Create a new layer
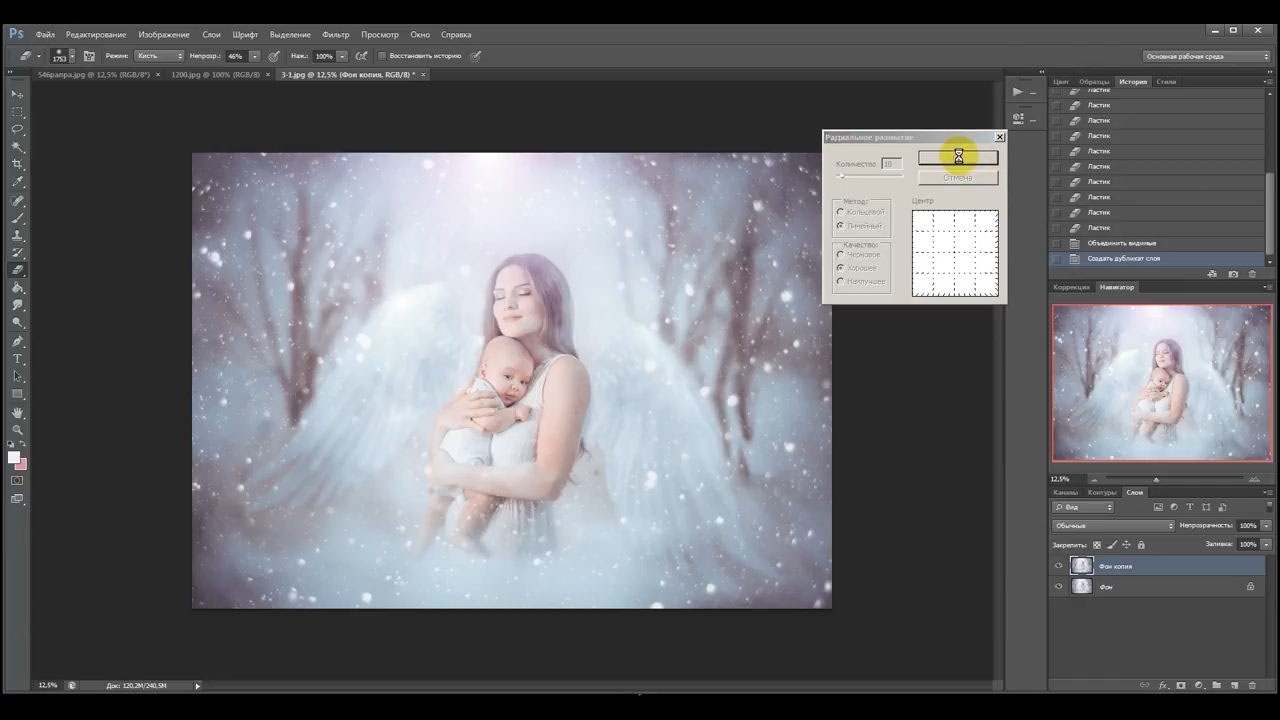The width and height of the screenshot is (1280, 720). [x=1235, y=685]
